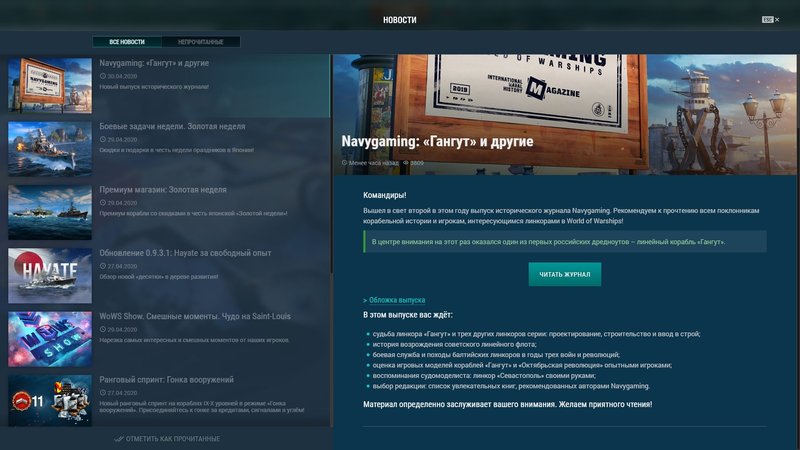The height and width of the screenshot is (450, 800).
Task: Click description Новый выпуск исторического журнала
Action: 154,87
